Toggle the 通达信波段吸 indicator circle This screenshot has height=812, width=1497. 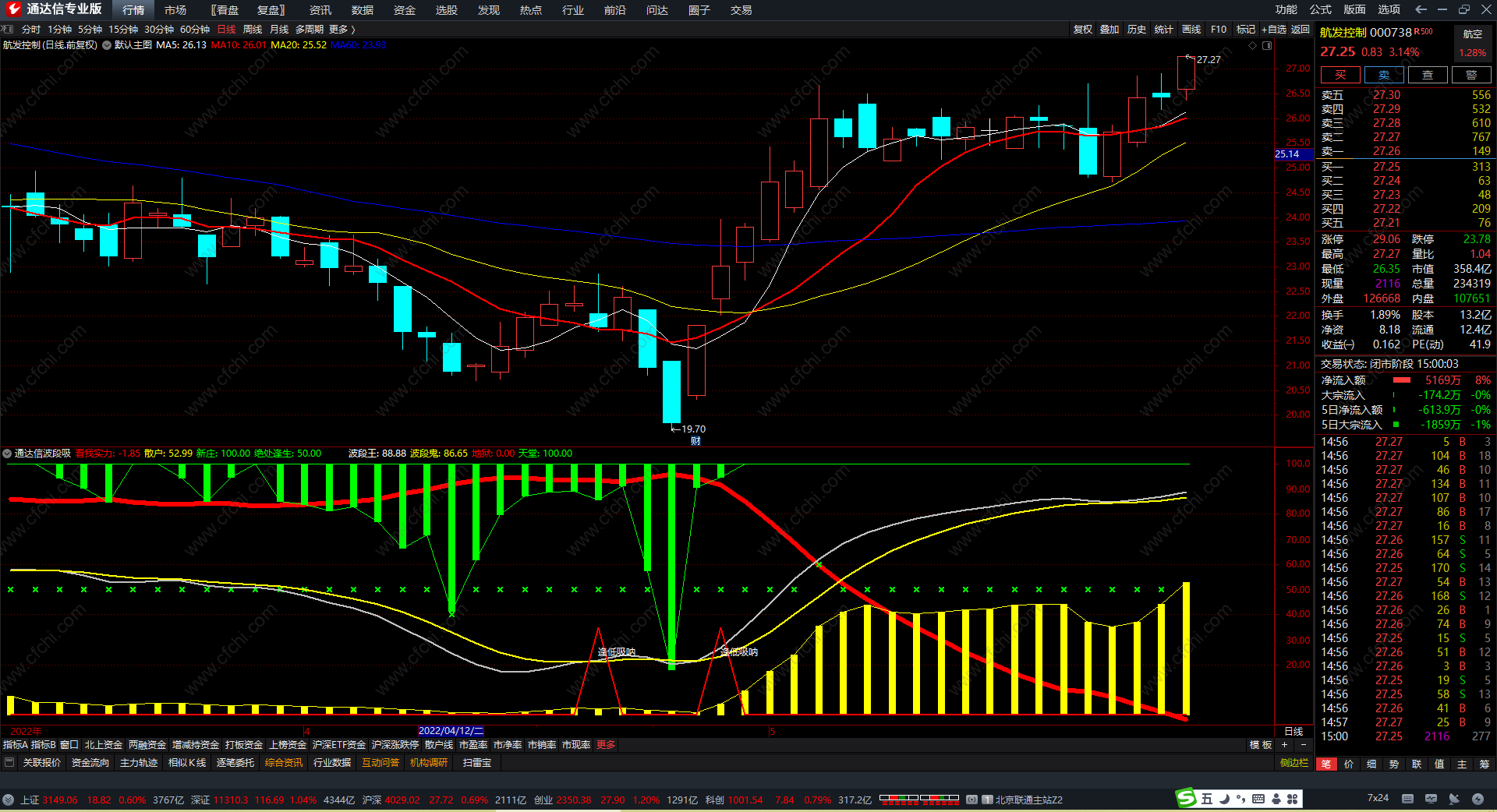tap(7, 454)
